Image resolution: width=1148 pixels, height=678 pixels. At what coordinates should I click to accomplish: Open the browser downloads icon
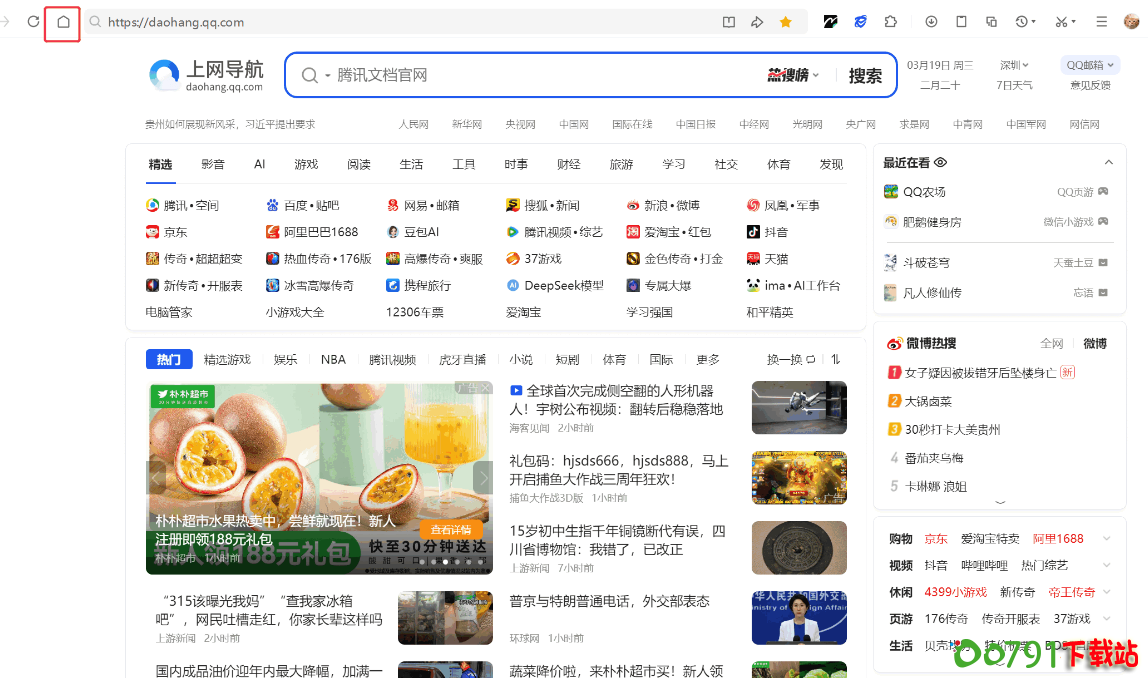[x=931, y=22]
